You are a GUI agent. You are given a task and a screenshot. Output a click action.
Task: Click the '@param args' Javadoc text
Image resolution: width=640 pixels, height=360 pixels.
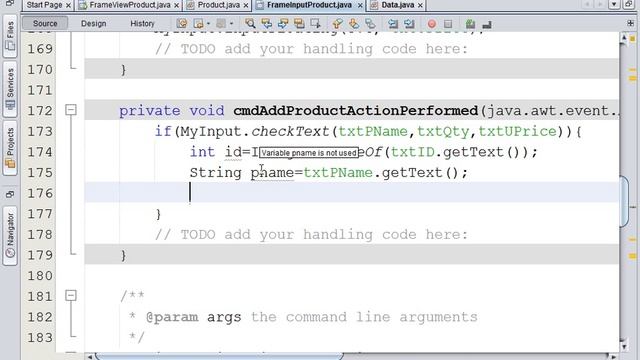coord(193,317)
